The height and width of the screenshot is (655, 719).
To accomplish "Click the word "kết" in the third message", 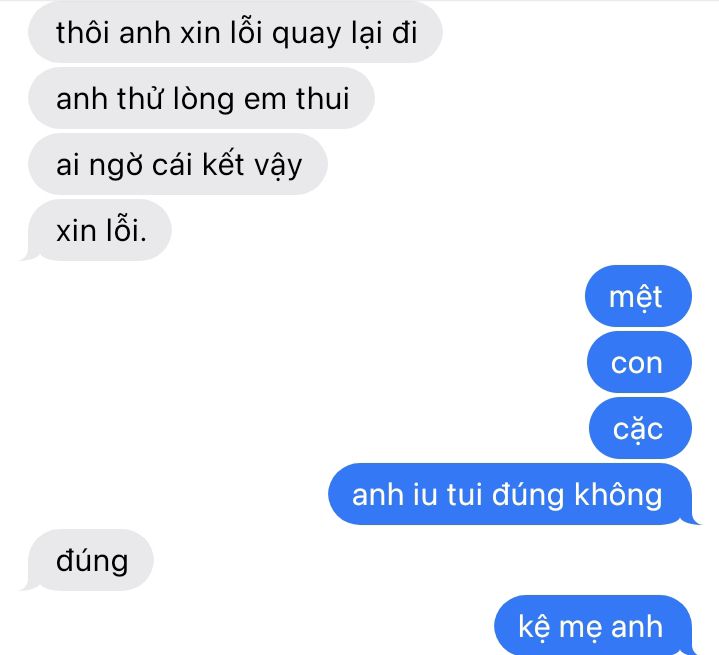I will tap(223, 163).
